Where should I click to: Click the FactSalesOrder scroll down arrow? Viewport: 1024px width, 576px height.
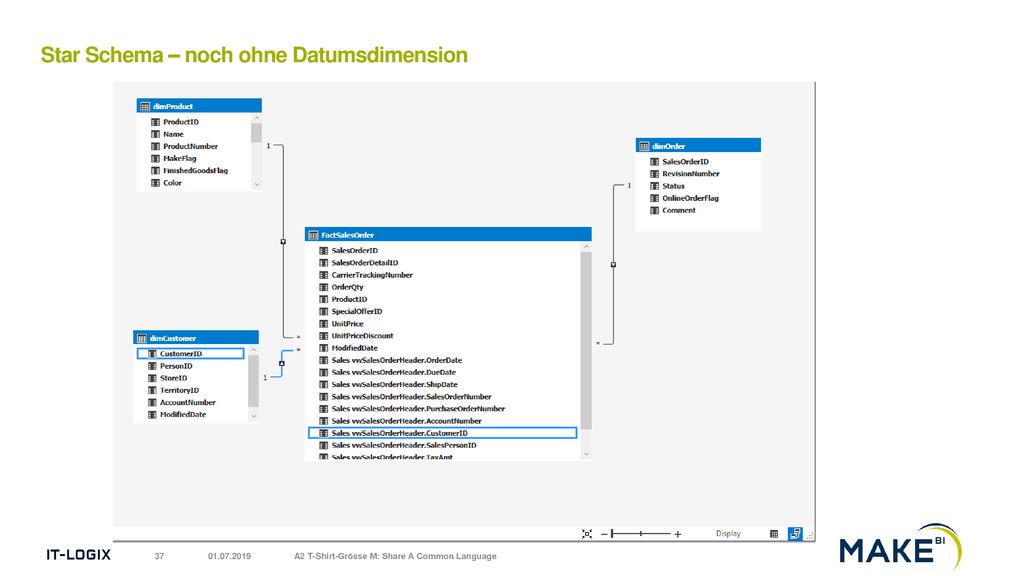[x=586, y=454]
